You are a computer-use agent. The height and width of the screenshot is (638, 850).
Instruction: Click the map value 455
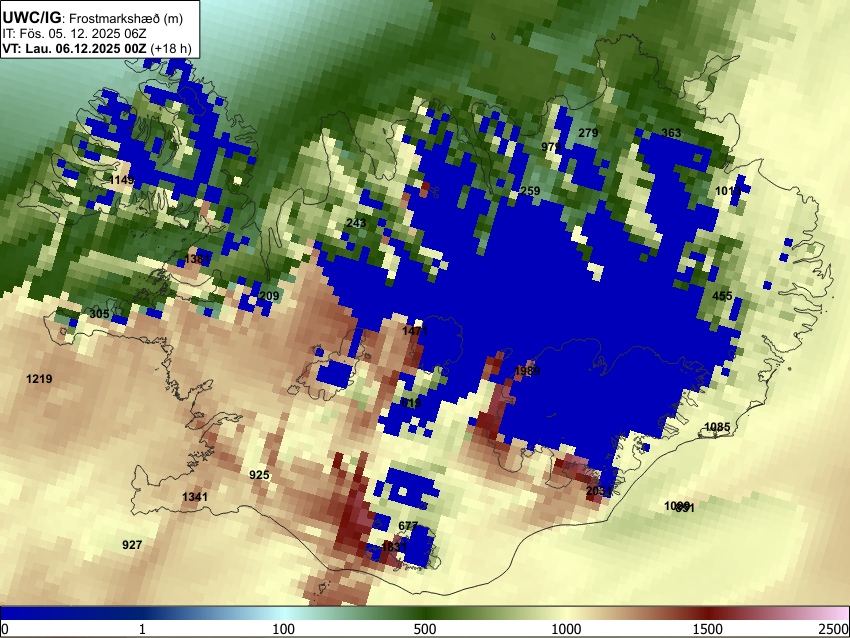tap(722, 296)
